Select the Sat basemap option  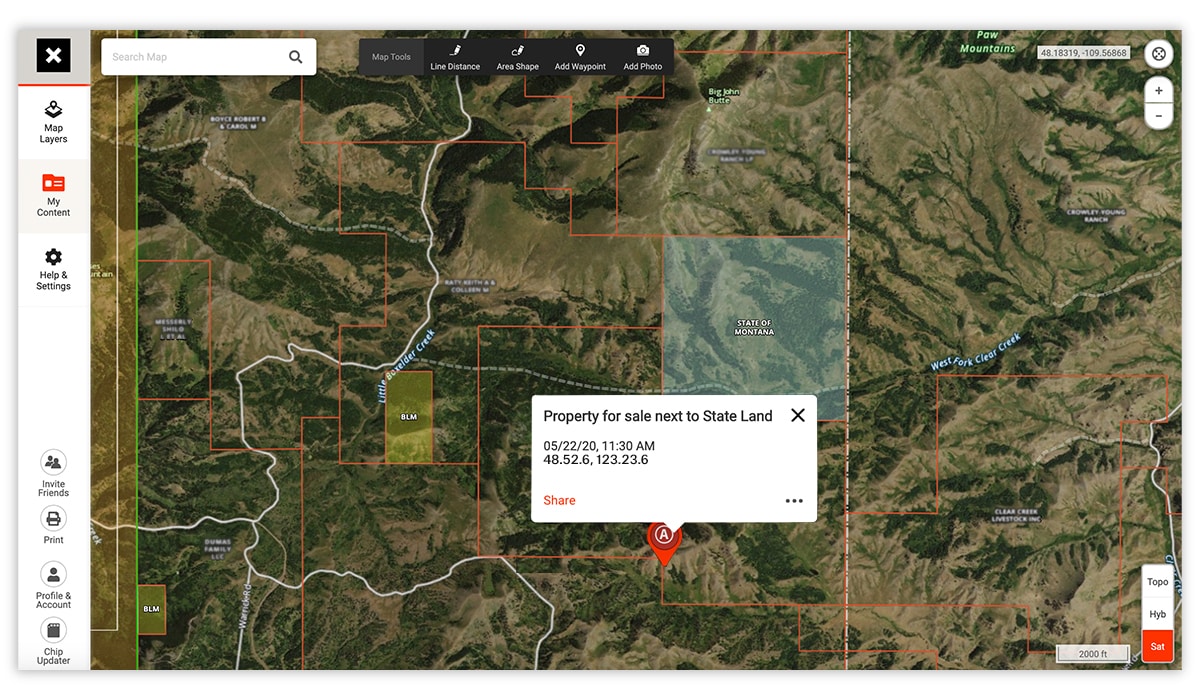1157,646
